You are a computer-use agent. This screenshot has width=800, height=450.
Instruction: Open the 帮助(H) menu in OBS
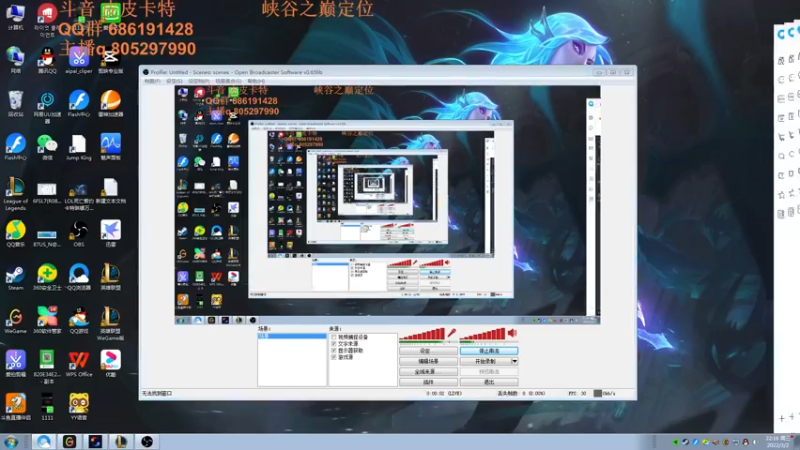coord(256,81)
